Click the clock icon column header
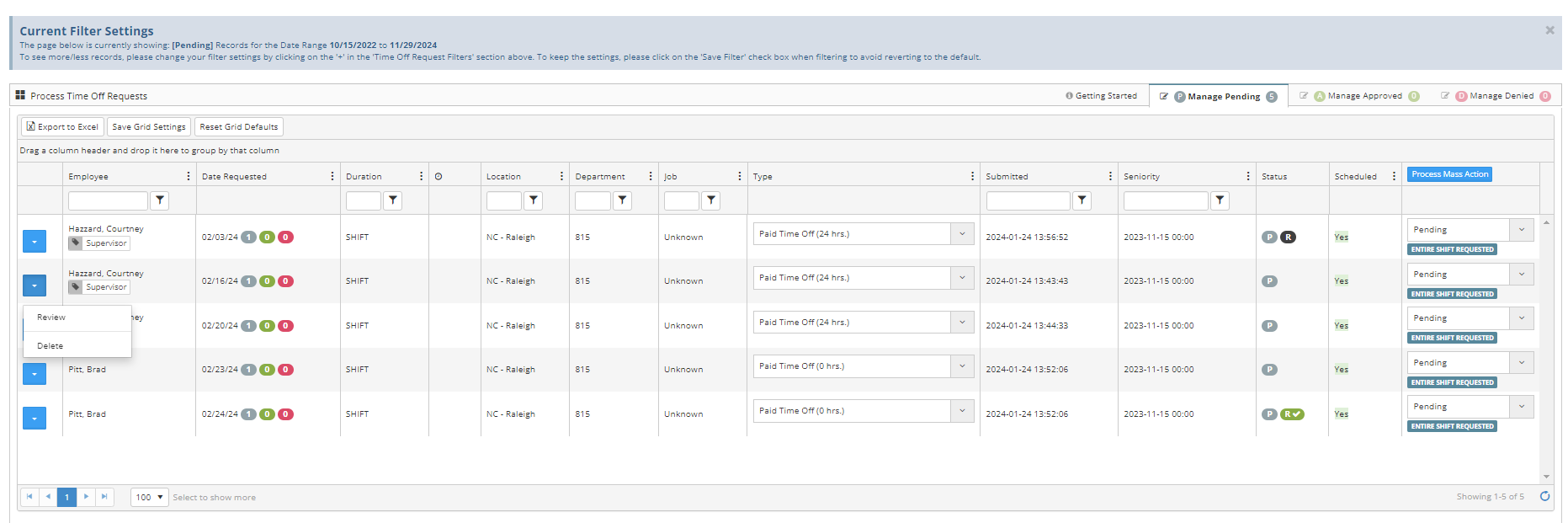Viewport: 1568px width, 523px height. click(x=439, y=177)
